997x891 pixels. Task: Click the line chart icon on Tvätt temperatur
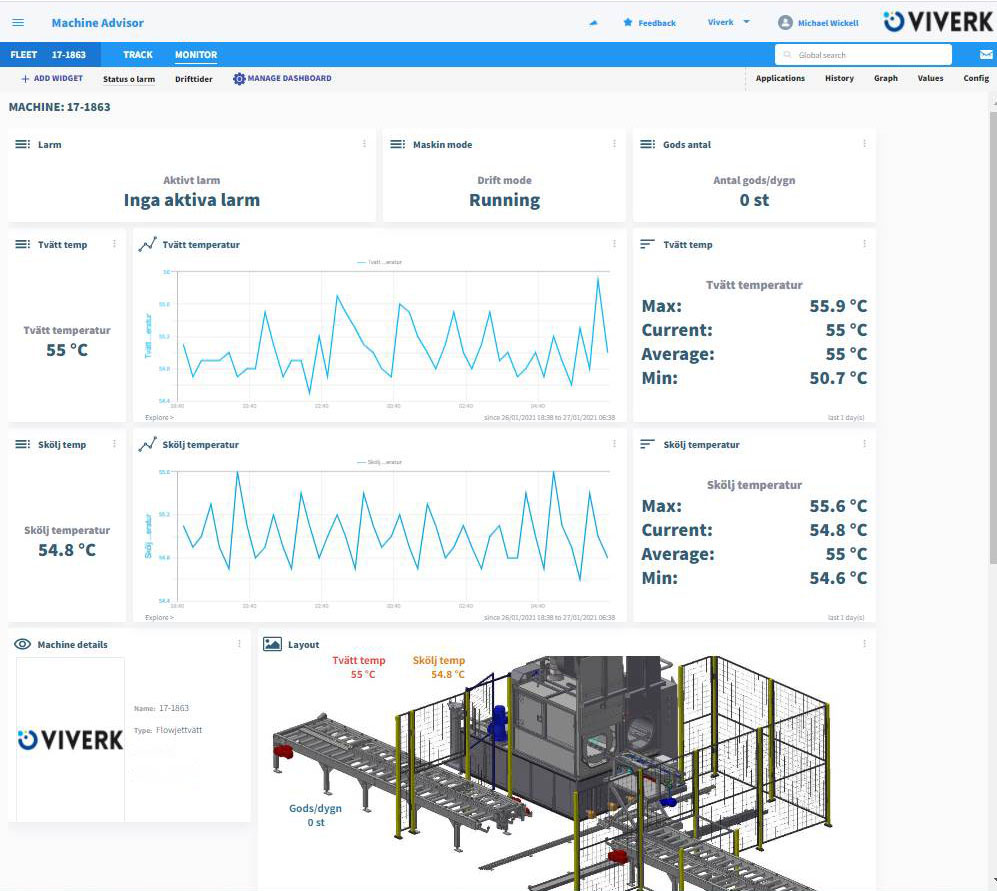coord(147,244)
